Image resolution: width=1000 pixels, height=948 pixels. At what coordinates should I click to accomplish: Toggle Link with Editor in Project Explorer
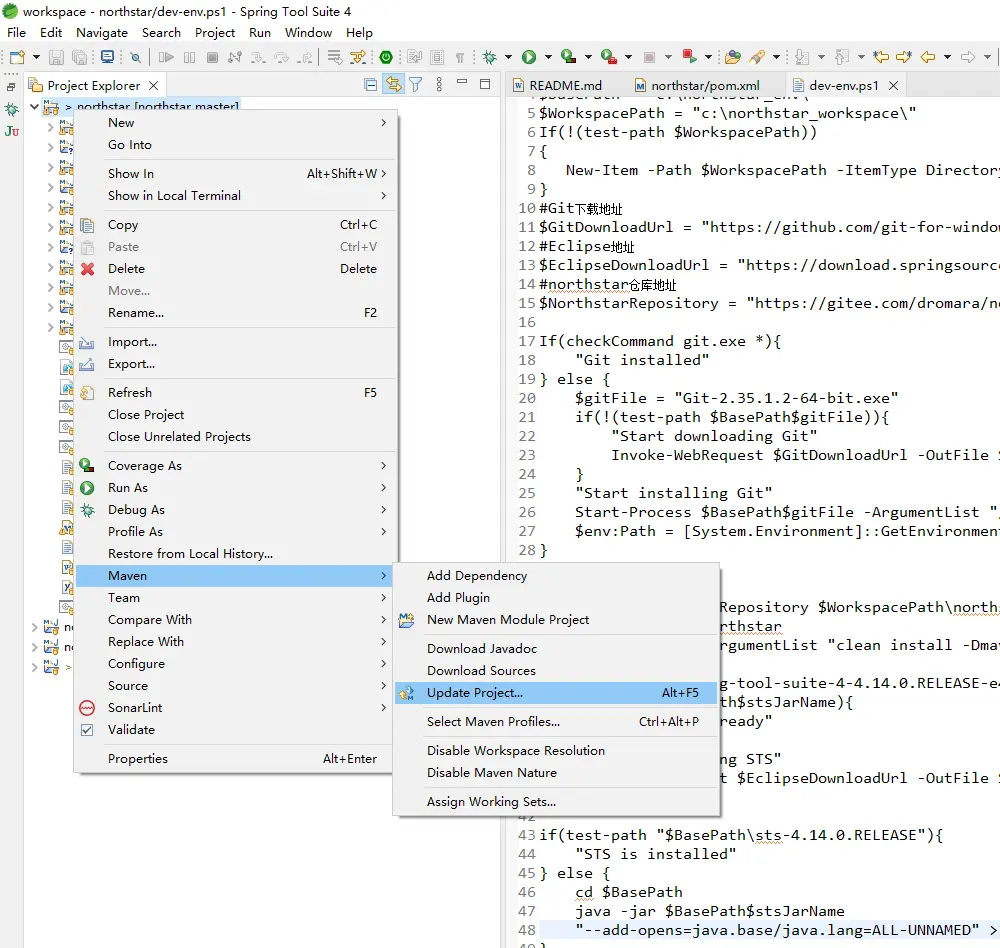coord(393,85)
